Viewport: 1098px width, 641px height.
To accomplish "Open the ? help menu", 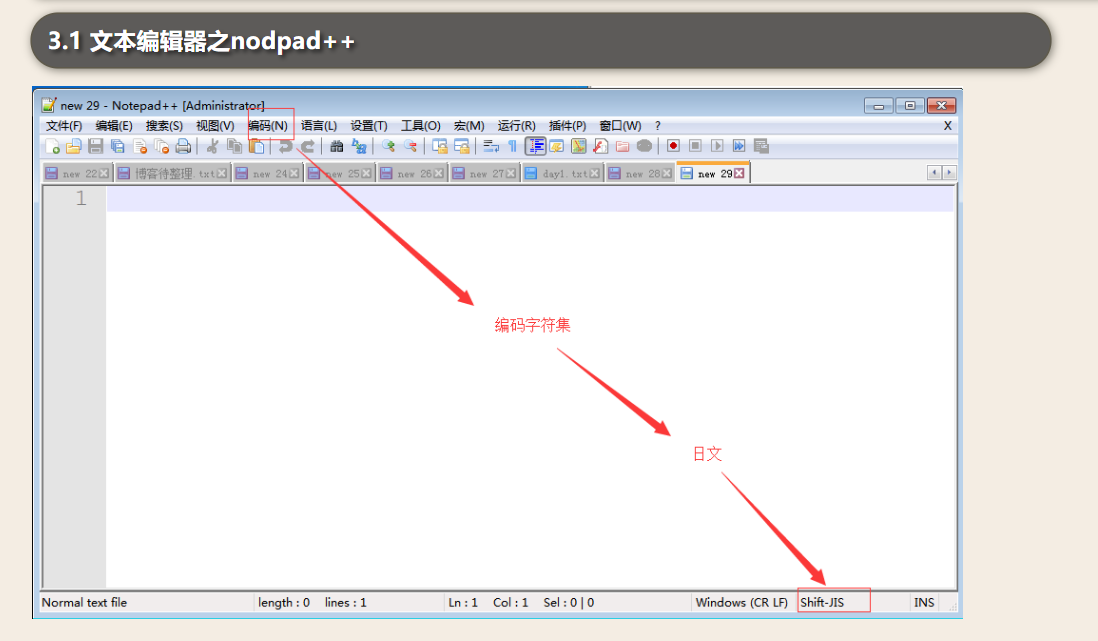I will tap(658, 125).
